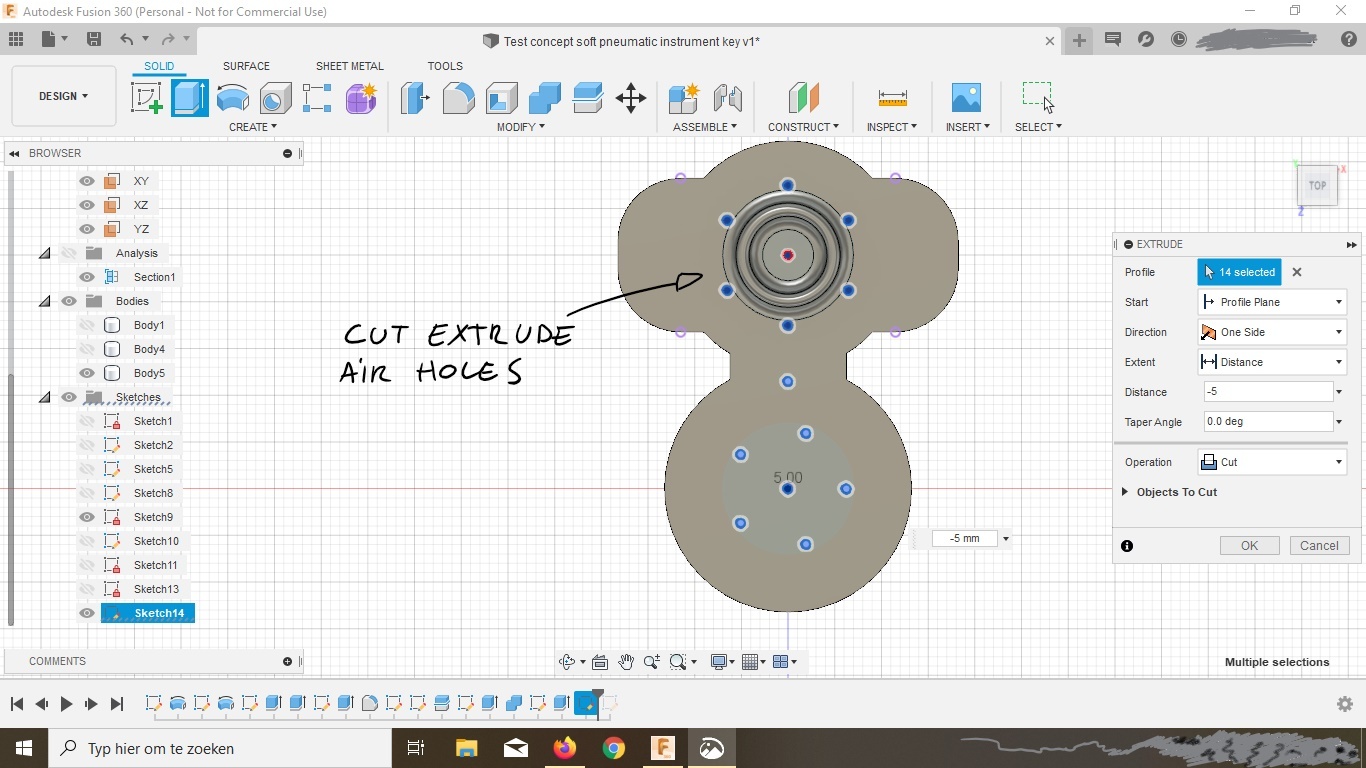The image size is (1366, 768).
Task: Open the INSPECT menu
Action: 892,127
